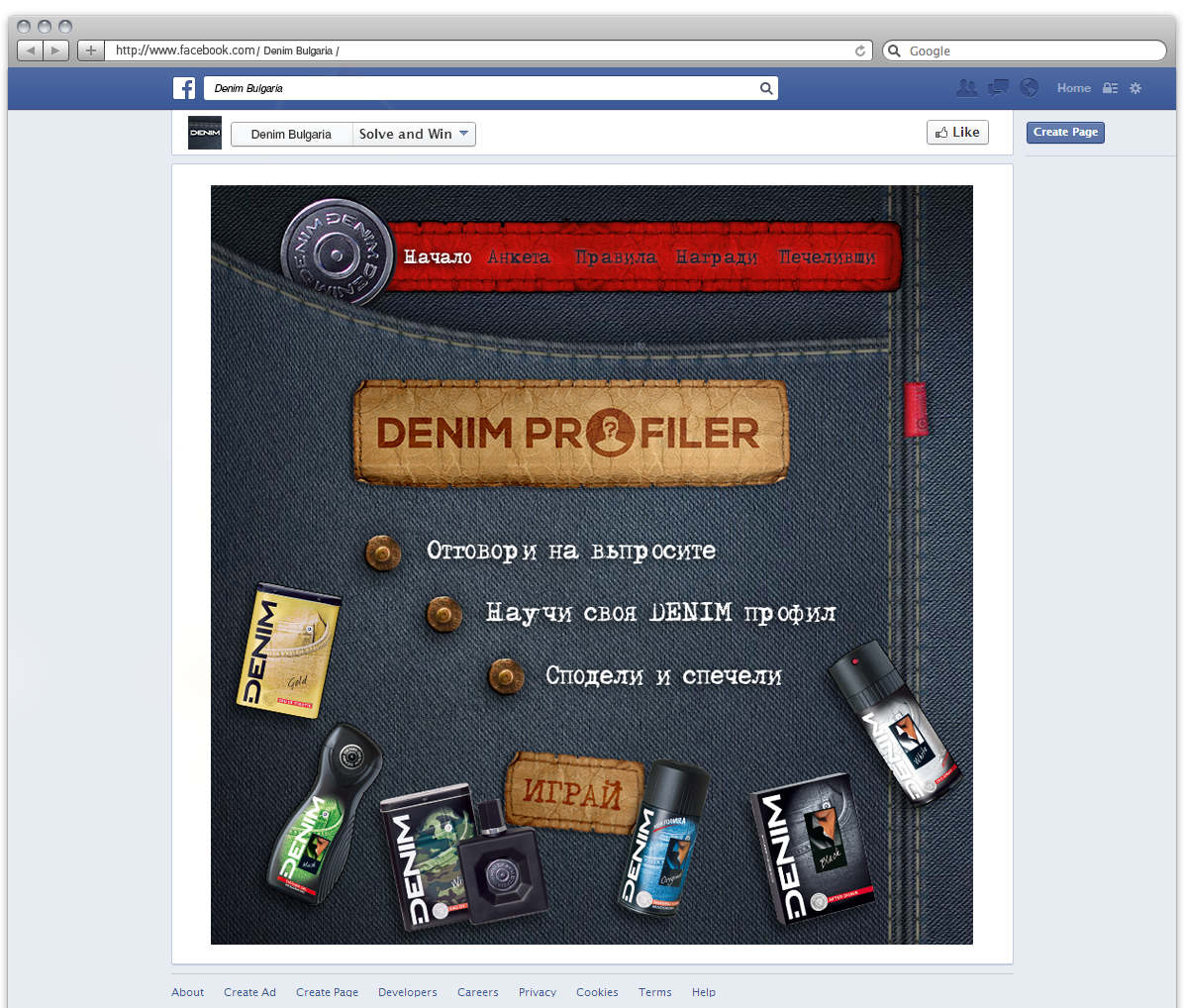This screenshot has width=1184, height=1008.
Task: Open the friend requests icon
Action: 966,88
